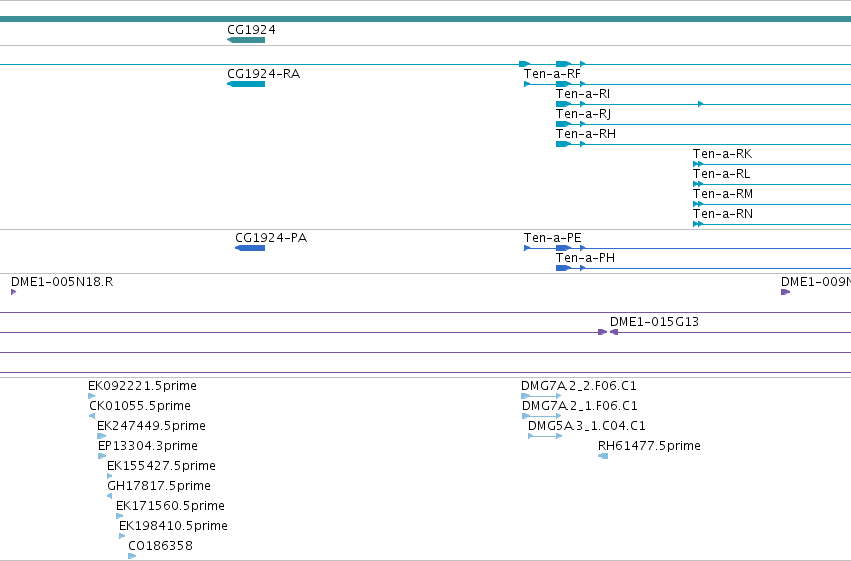Select the Ten-a-RJ transcript label
The height and width of the screenshot is (561, 851).
(x=583, y=114)
